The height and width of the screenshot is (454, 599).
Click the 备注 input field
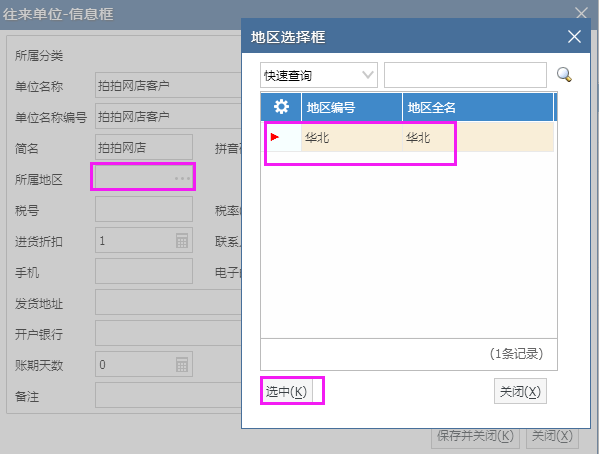(168, 395)
